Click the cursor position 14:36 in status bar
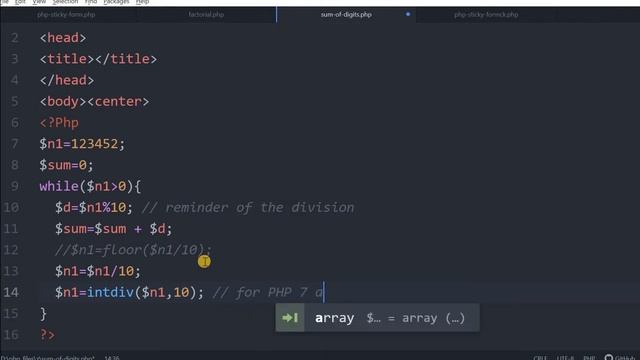This screenshot has height=360, width=640. [x=112, y=358]
